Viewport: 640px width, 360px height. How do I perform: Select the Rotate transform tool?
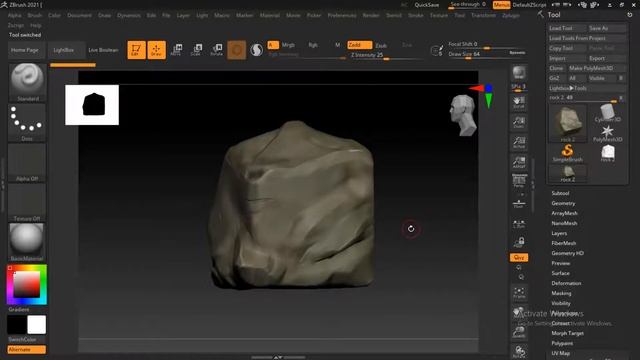click(217, 50)
